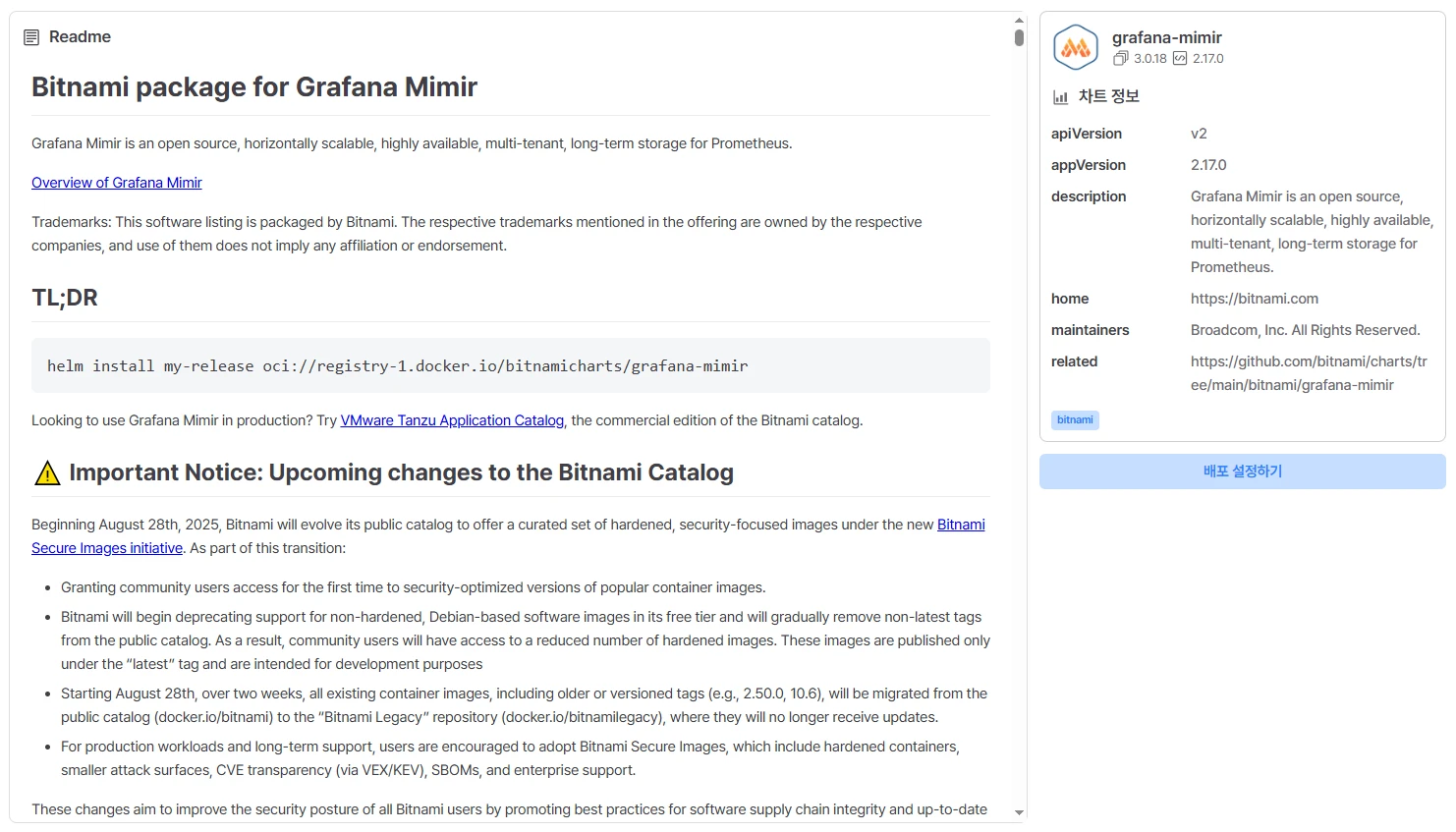This screenshot has width=1456, height=832.
Task: Click the related GitHub charts URL
Action: pyautogui.click(x=1309, y=373)
